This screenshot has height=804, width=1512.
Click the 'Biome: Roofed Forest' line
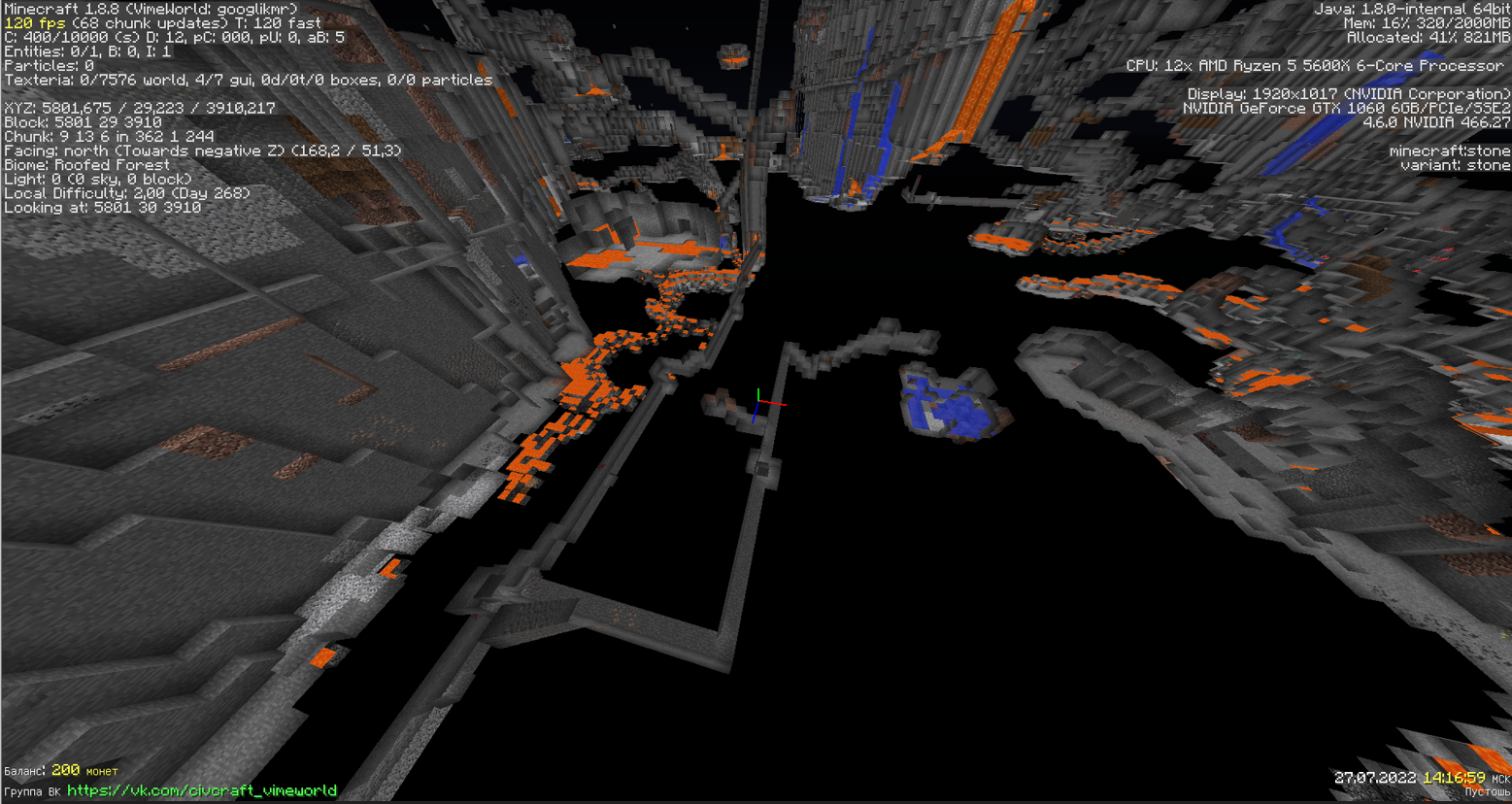(86, 165)
